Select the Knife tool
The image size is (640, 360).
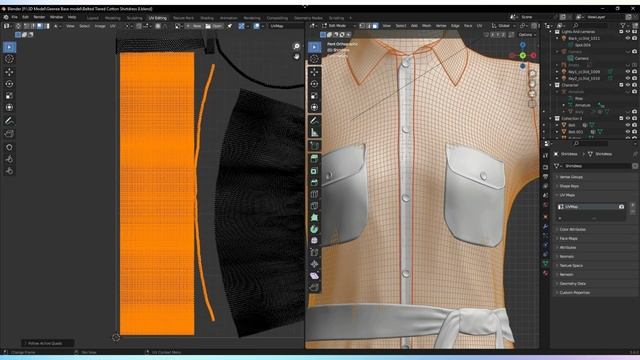tap(314, 206)
